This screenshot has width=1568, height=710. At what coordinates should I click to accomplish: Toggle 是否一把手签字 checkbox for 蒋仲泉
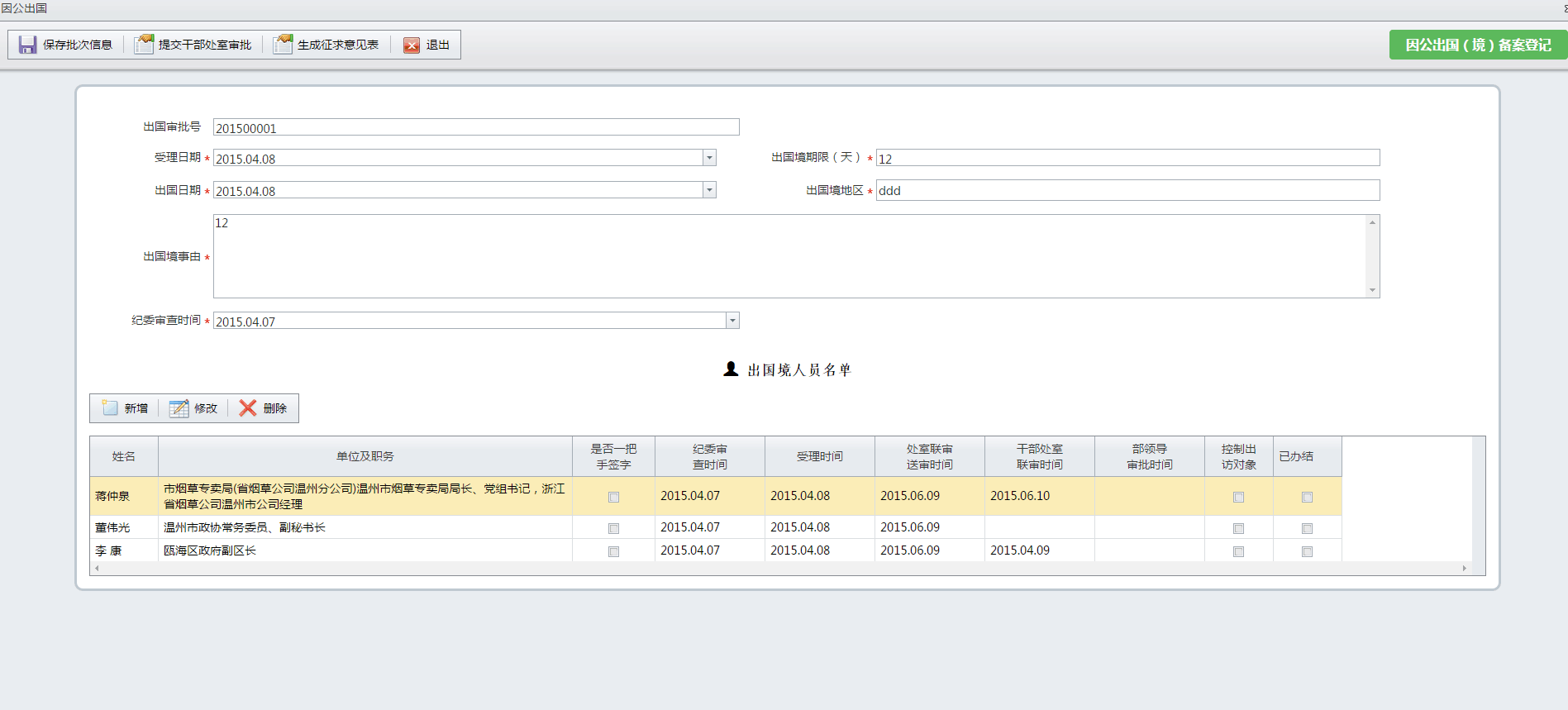click(613, 497)
